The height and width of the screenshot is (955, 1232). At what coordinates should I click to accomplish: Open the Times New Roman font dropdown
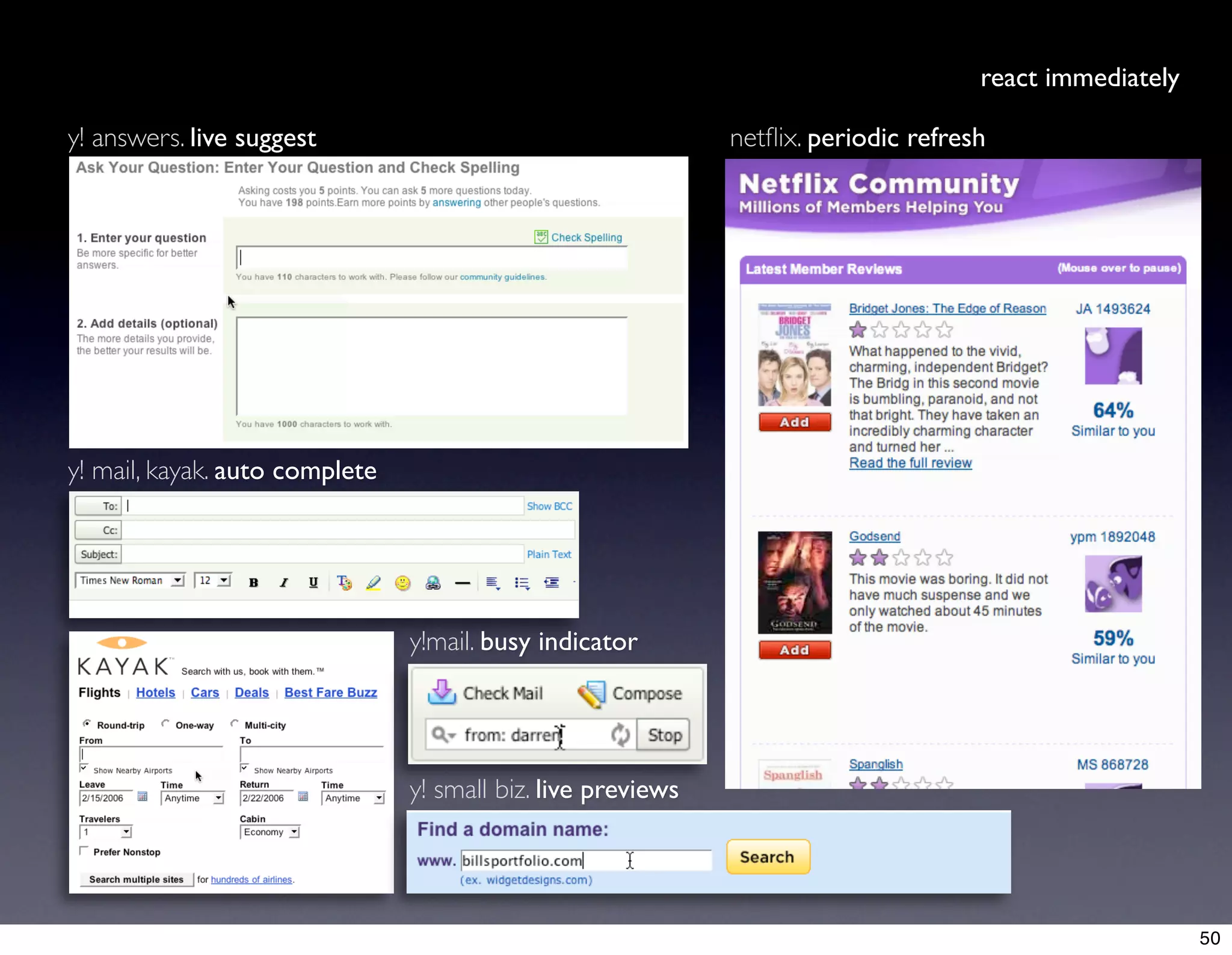pyautogui.click(x=130, y=580)
